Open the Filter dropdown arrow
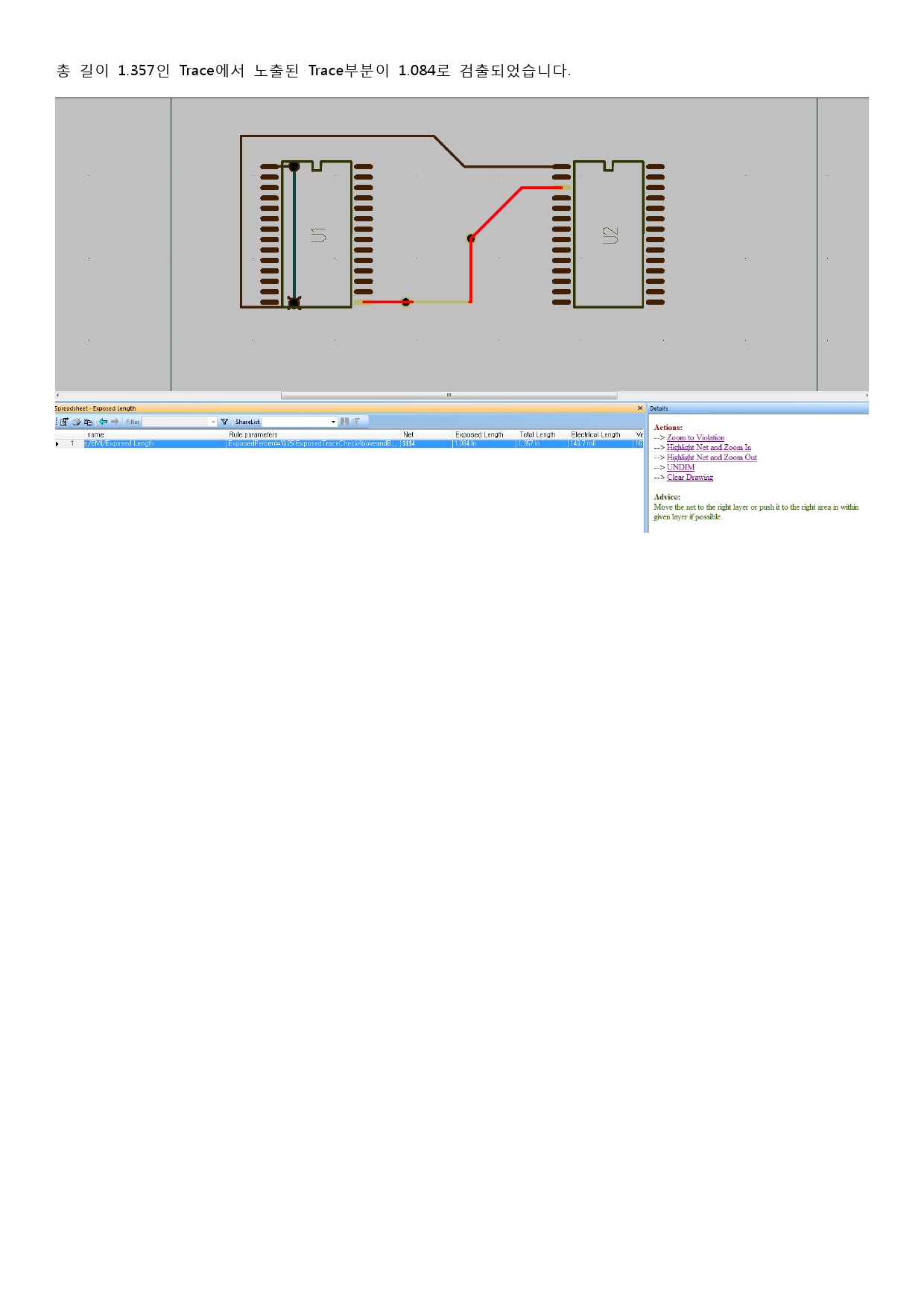 pos(212,423)
